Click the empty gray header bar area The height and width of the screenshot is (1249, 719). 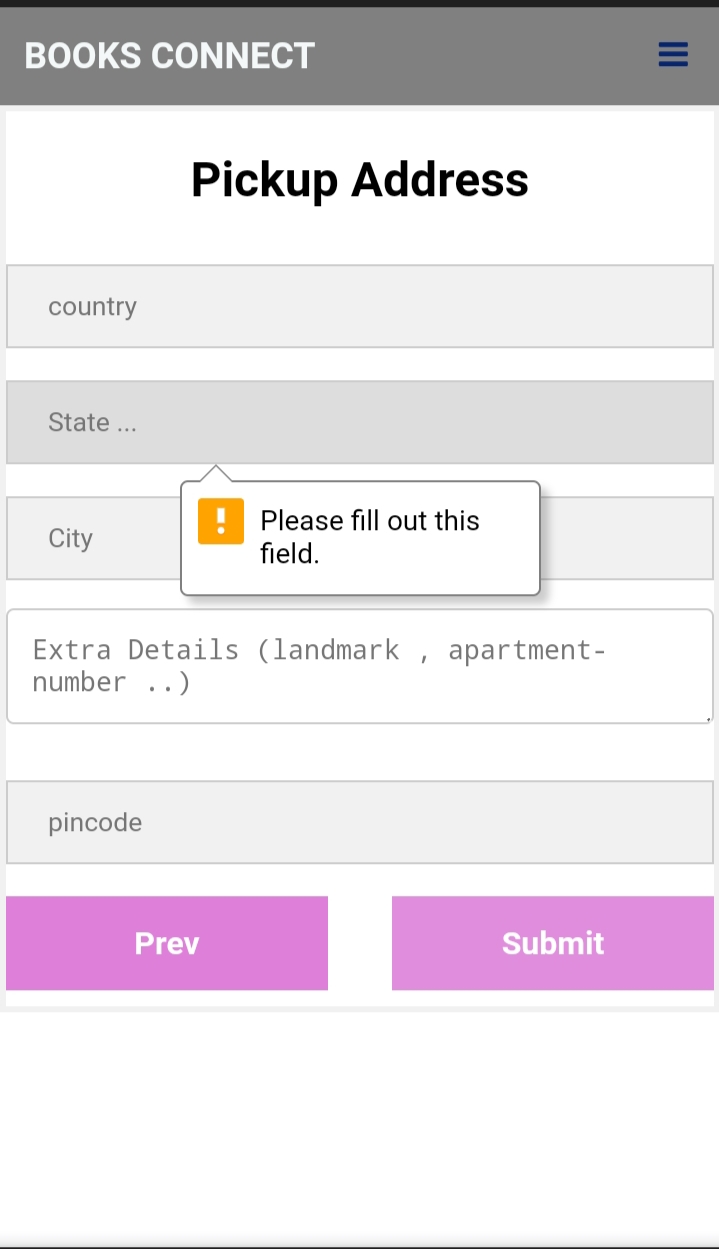click(x=480, y=56)
